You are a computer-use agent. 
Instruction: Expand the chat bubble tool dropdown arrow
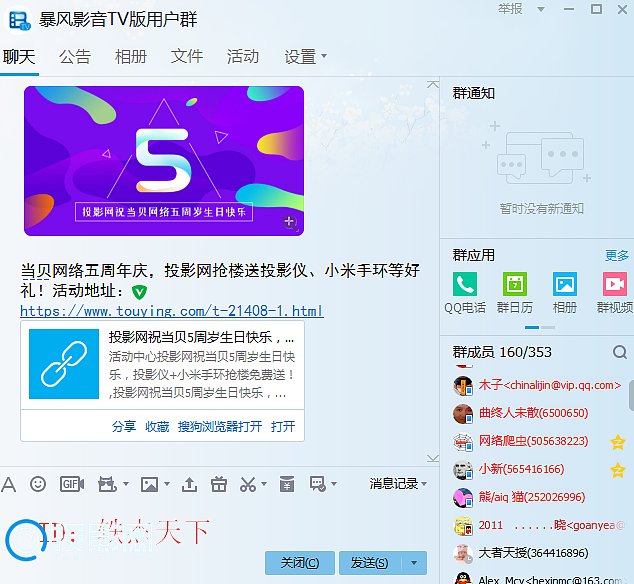[334, 484]
